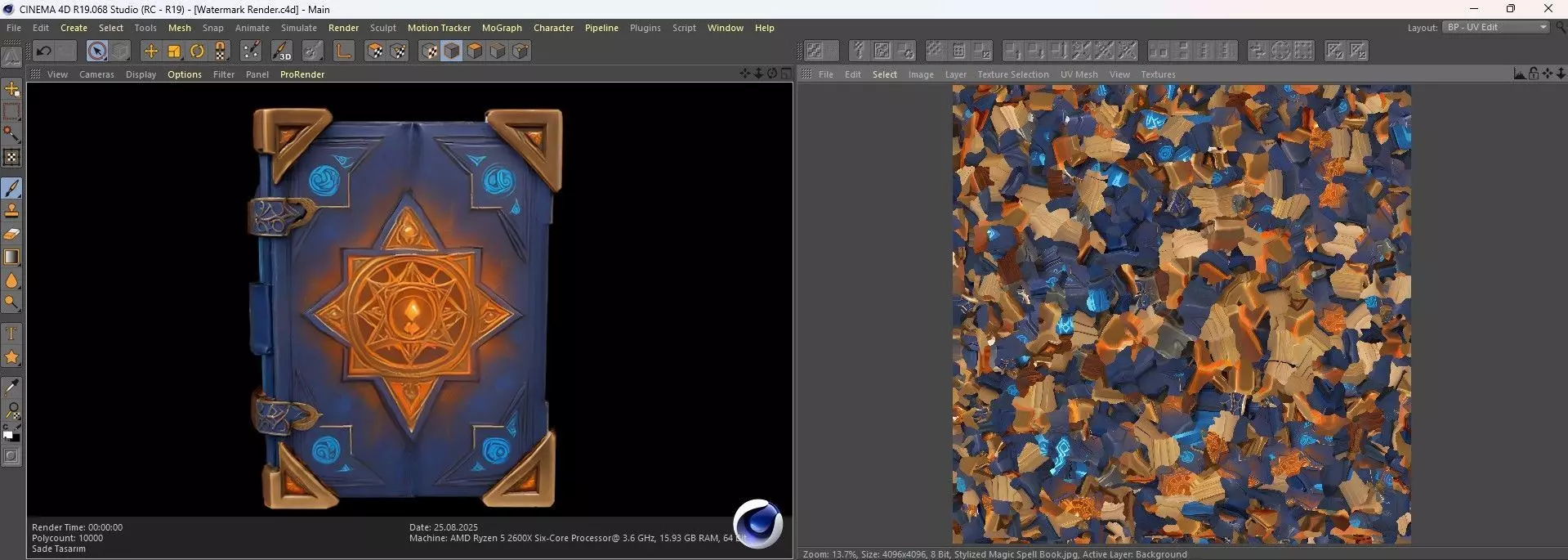Select the Eyedropper color picker tool

click(x=11, y=387)
